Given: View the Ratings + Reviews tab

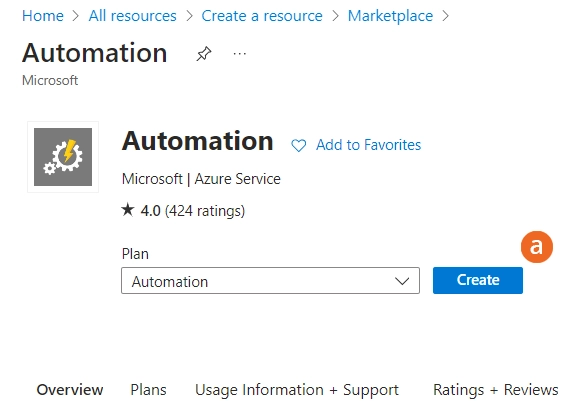Looking at the screenshot, I should (x=496, y=390).
